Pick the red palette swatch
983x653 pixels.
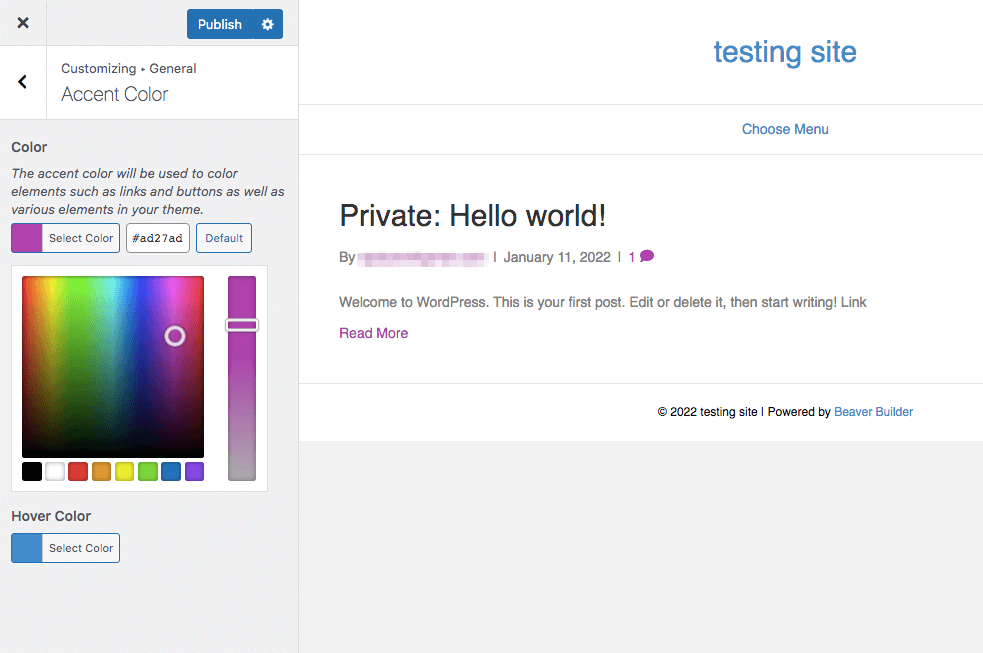coord(78,471)
